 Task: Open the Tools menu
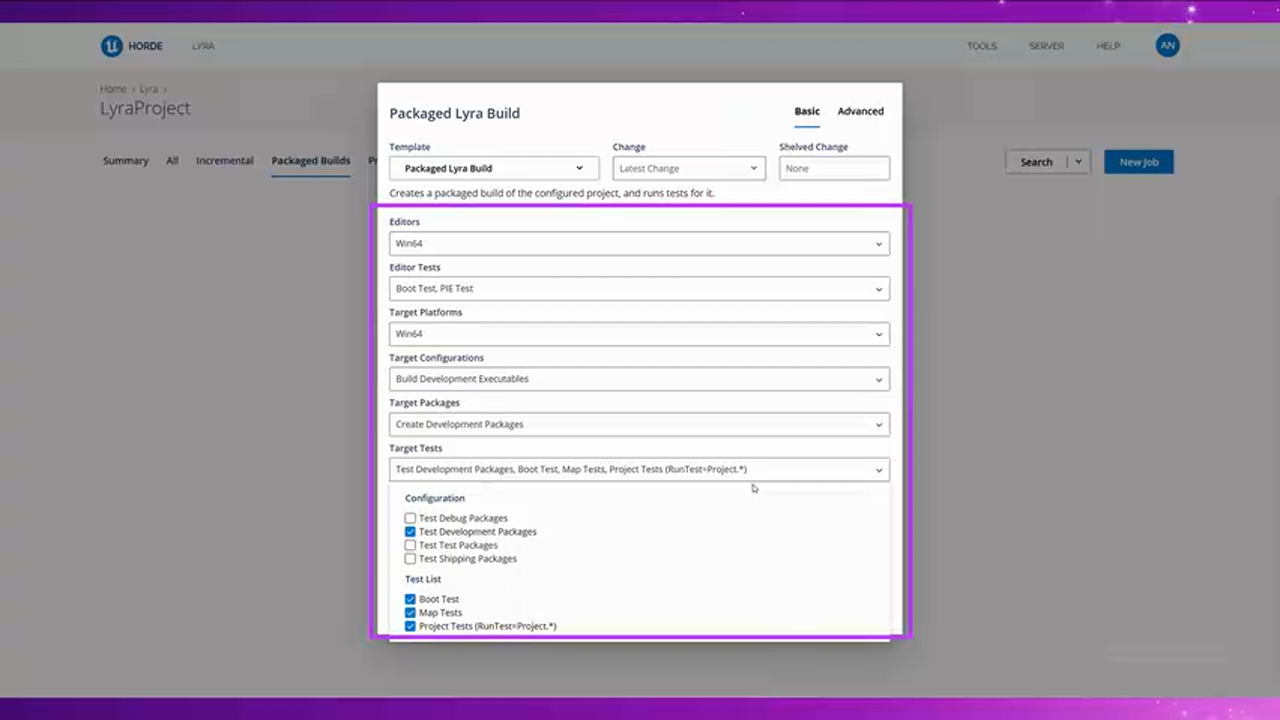click(x=981, y=46)
